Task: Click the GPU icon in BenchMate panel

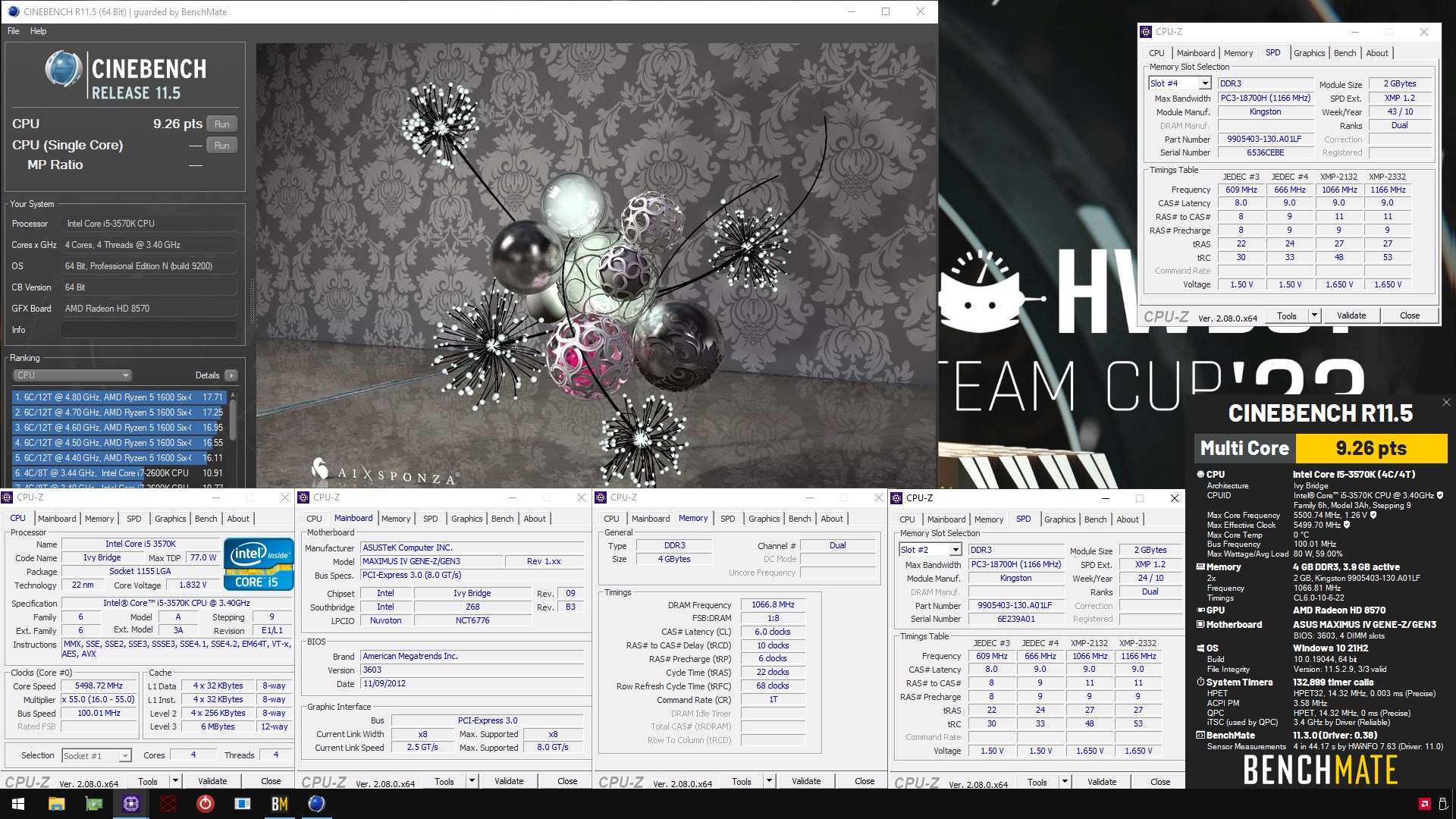Action: (x=1200, y=610)
